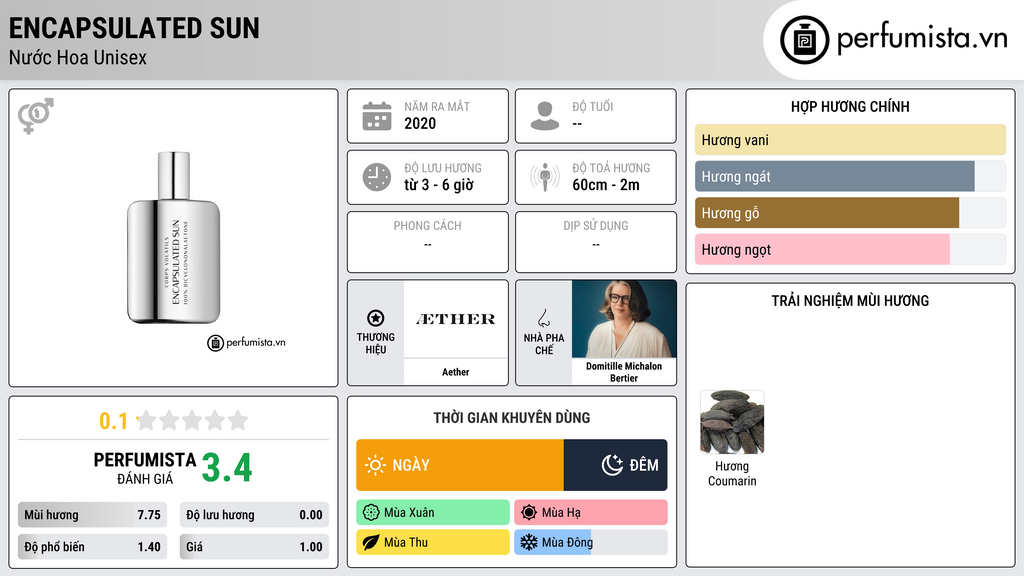Click the small perfumista.vn watermark logo under bottle
This screenshot has width=1024, height=576.
(246, 342)
